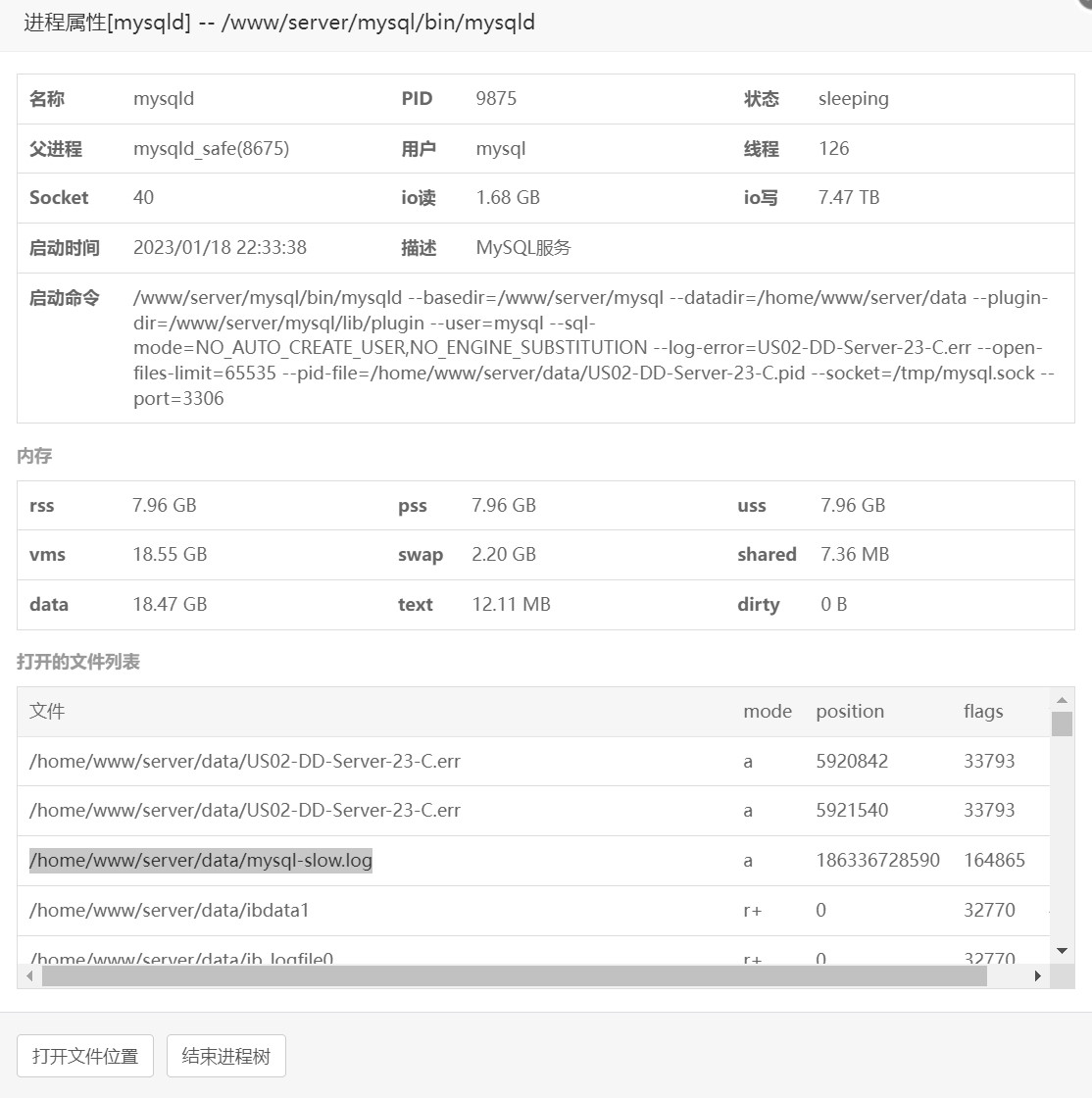Viewport: 1092px width, 1098px height.
Task: Click the file list scroll-up arrow
Action: pyautogui.click(x=1062, y=700)
